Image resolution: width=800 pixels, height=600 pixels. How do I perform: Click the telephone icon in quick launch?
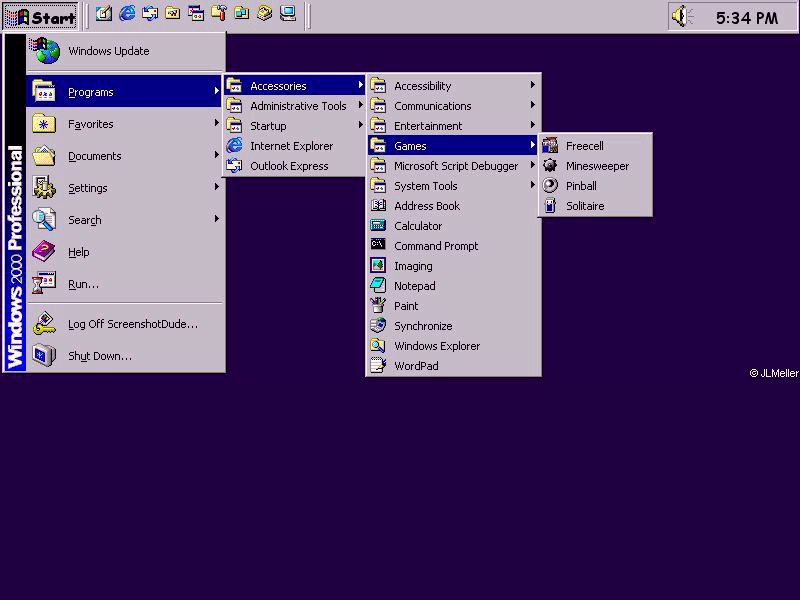(x=265, y=14)
